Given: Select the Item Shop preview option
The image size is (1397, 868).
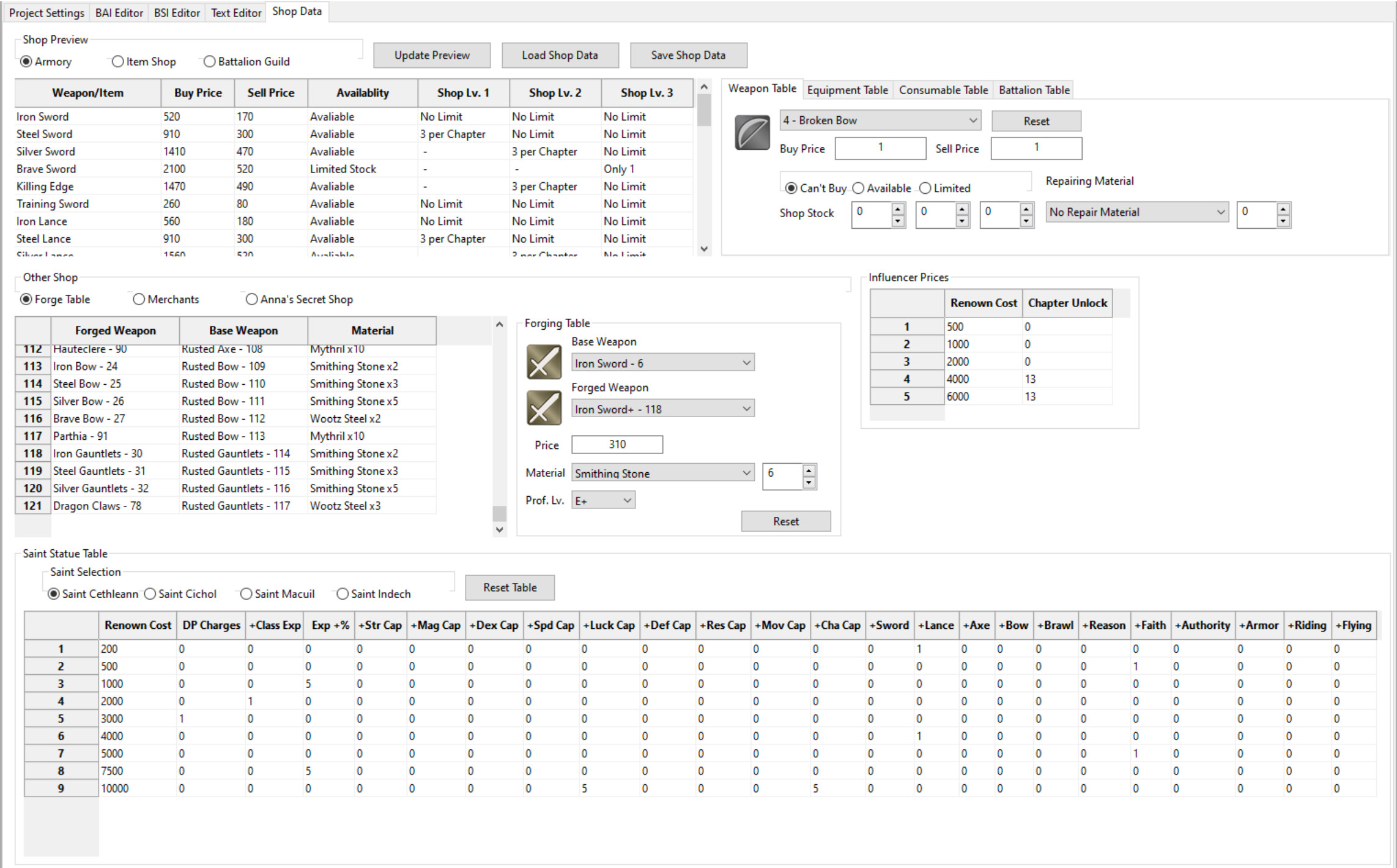Looking at the screenshot, I should pyautogui.click(x=117, y=61).
